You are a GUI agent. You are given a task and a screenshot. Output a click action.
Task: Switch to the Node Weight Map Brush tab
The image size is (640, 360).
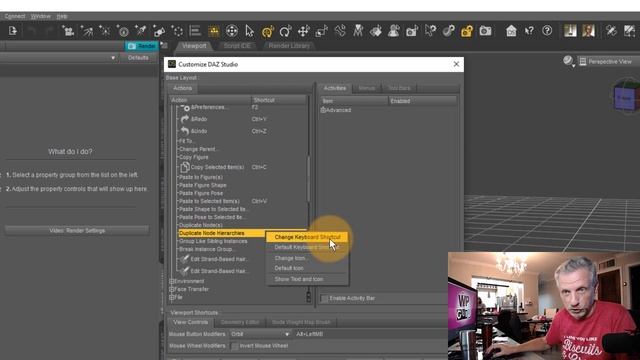coord(301,322)
